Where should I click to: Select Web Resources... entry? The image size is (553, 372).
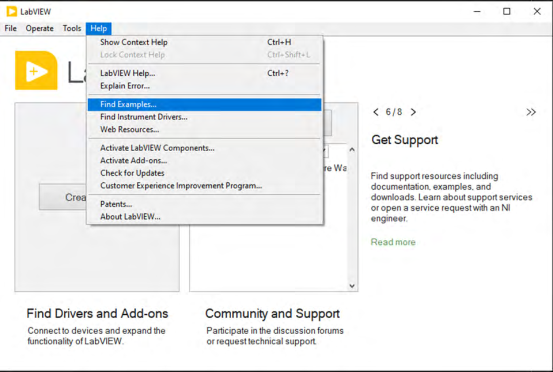205,129
